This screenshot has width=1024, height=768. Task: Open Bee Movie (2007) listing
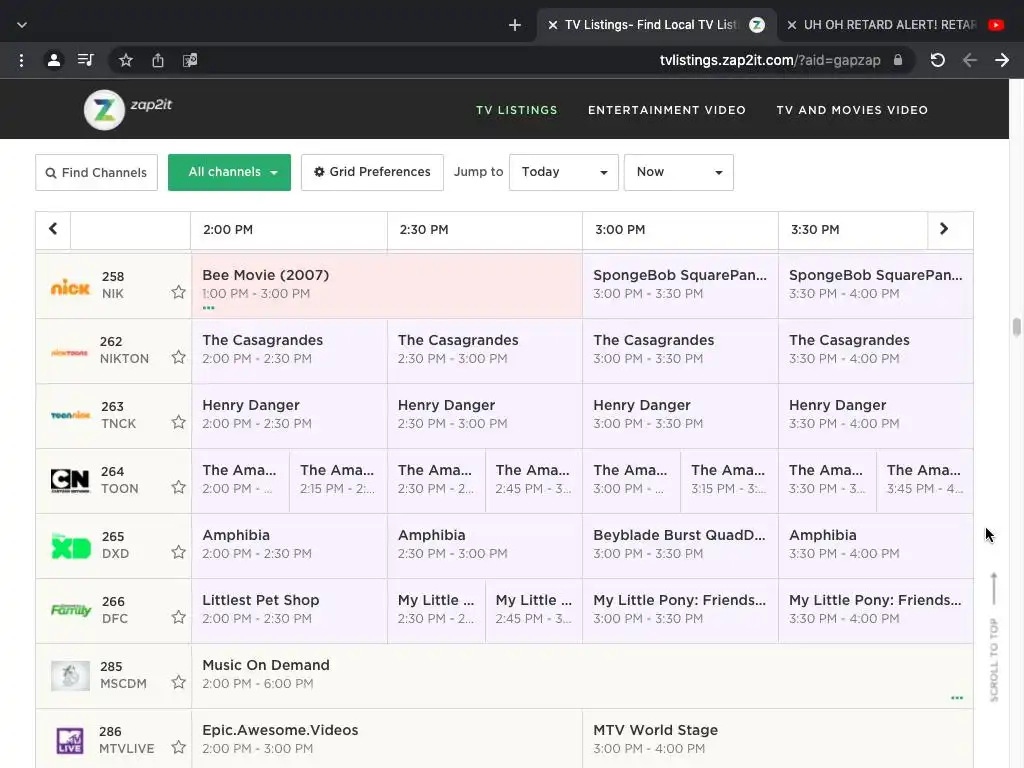[387, 286]
